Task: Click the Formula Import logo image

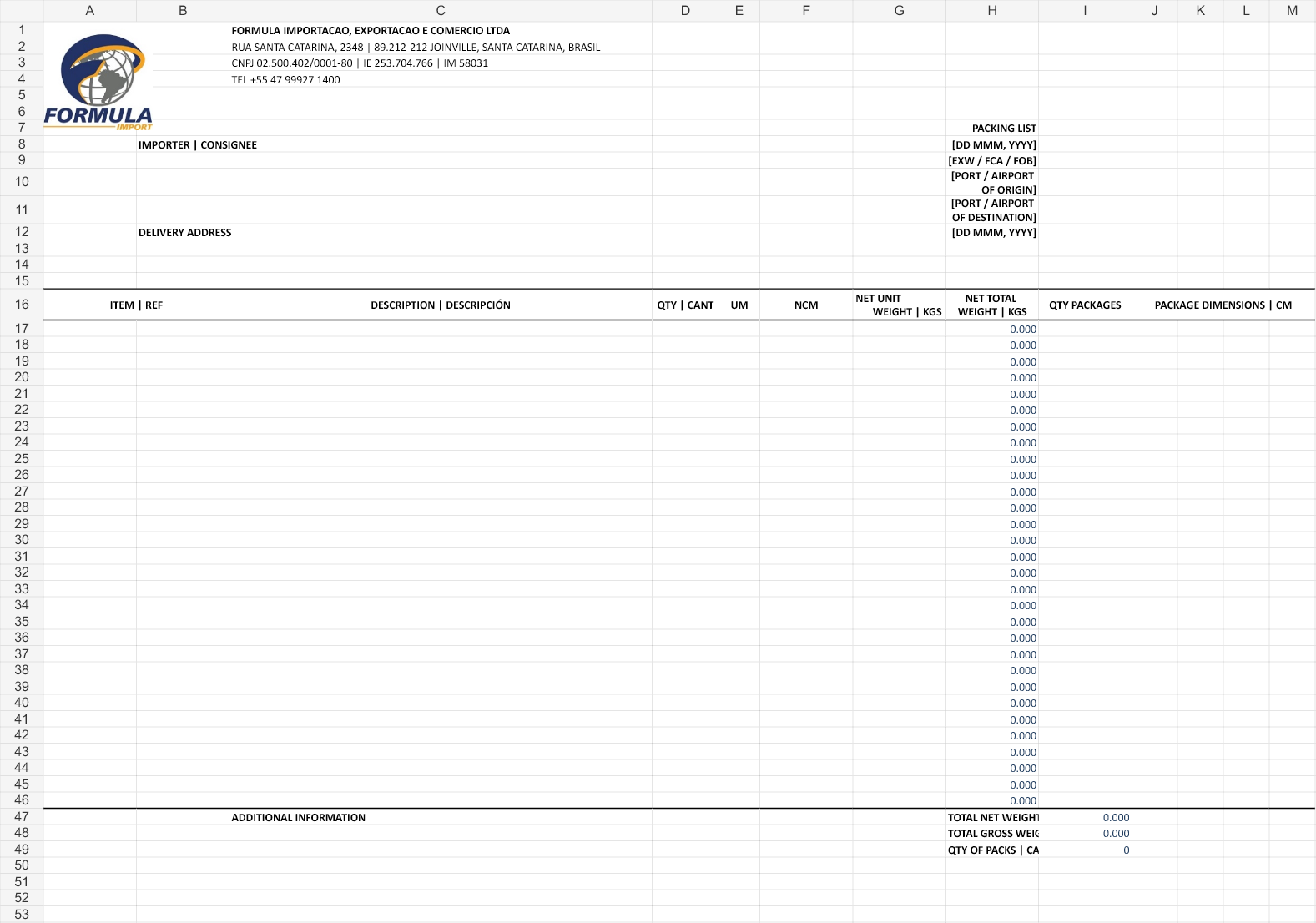Action: click(x=98, y=82)
